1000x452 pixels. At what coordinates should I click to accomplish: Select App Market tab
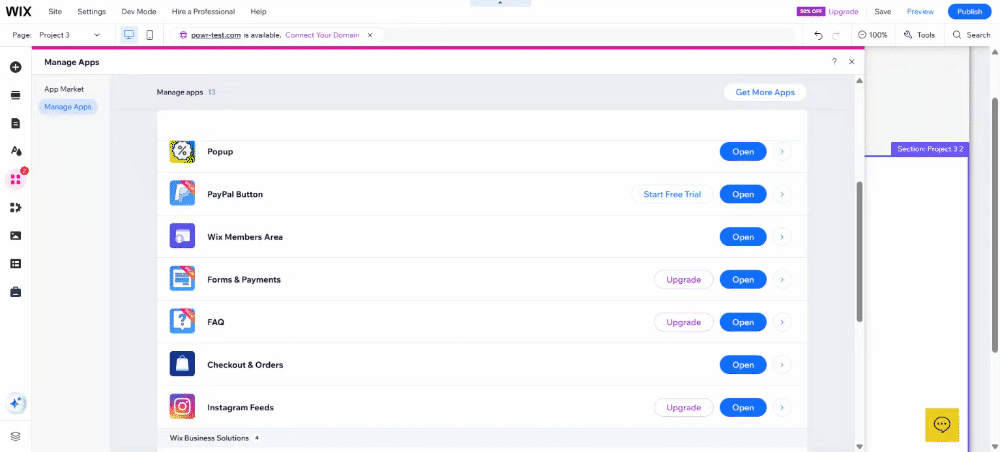click(x=64, y=89)
